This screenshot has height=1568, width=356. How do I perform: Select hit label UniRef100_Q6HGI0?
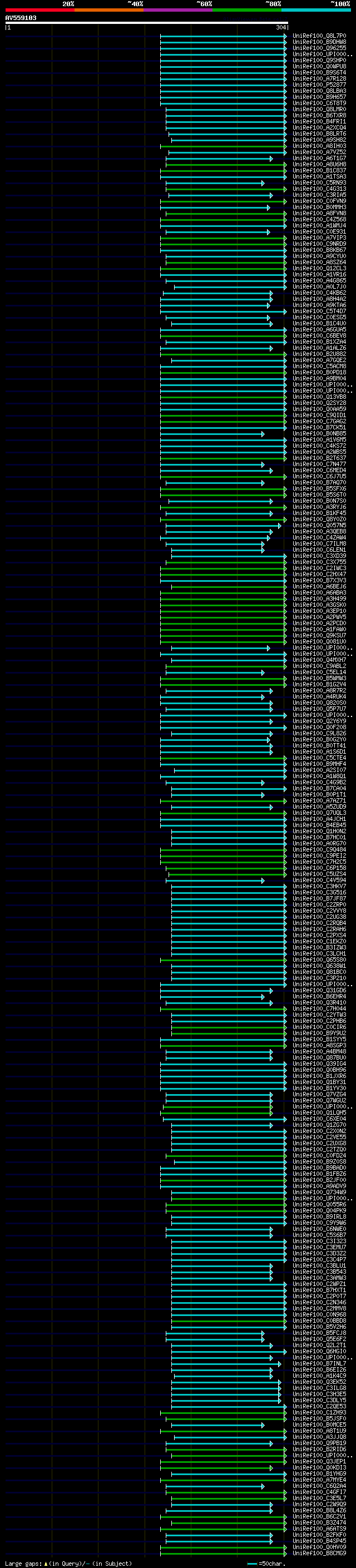pos(319,1352)
